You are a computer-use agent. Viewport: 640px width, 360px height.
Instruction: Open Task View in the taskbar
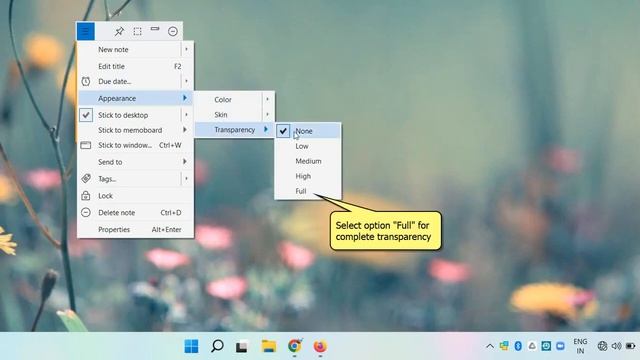(x=242, y=346)
